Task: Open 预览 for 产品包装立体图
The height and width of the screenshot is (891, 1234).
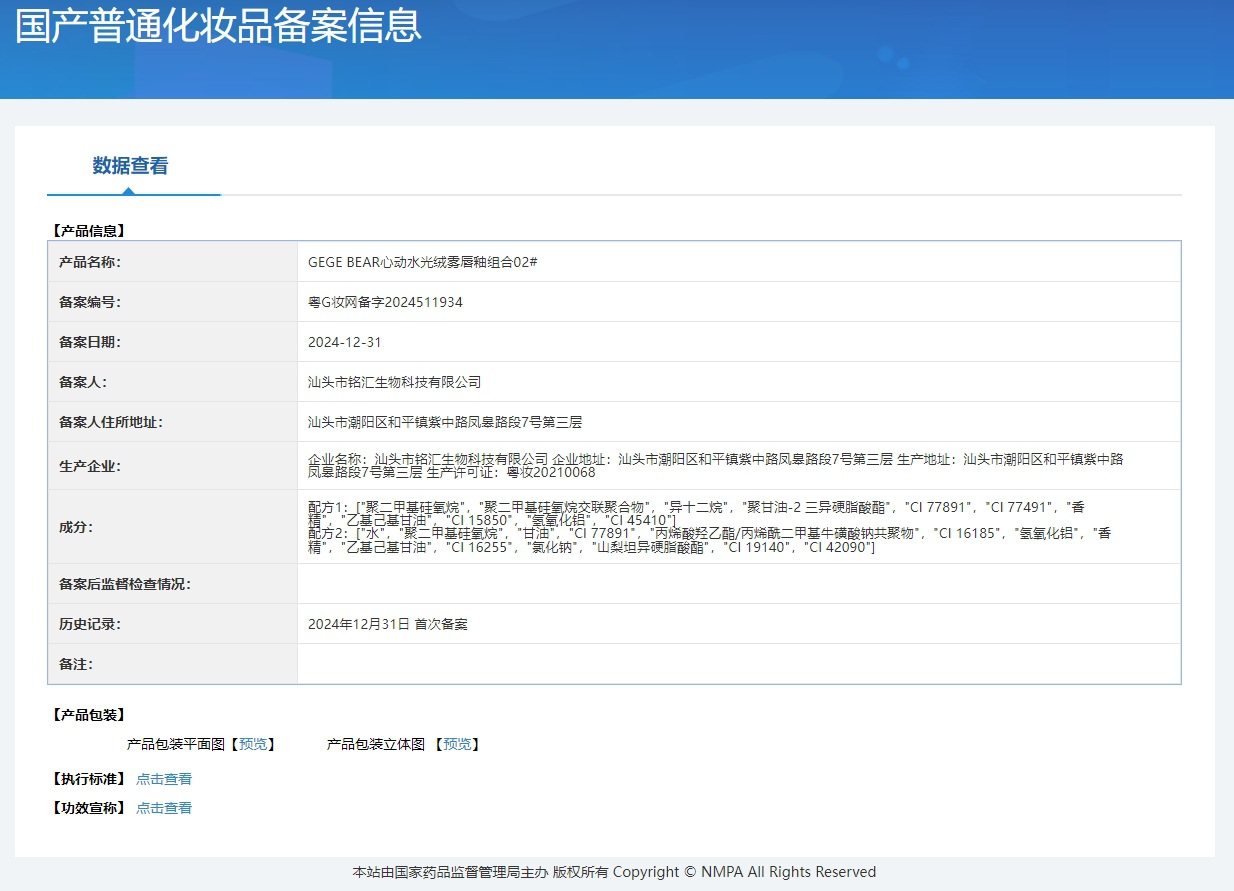Action: [x=458, y=744]
